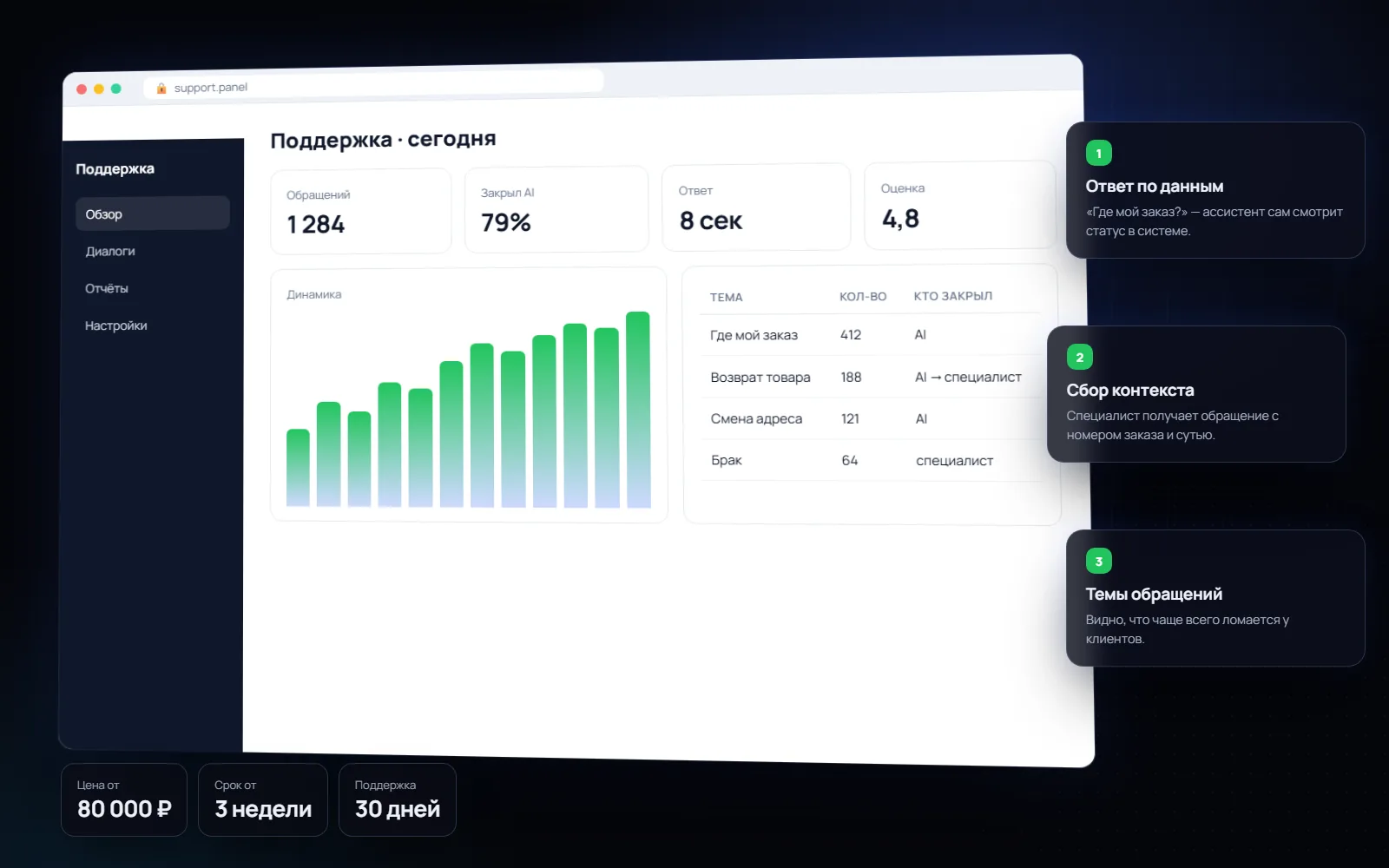
Task: Click the КТО ЗАКРЫЛ column header
Action: tap(952, 296)
